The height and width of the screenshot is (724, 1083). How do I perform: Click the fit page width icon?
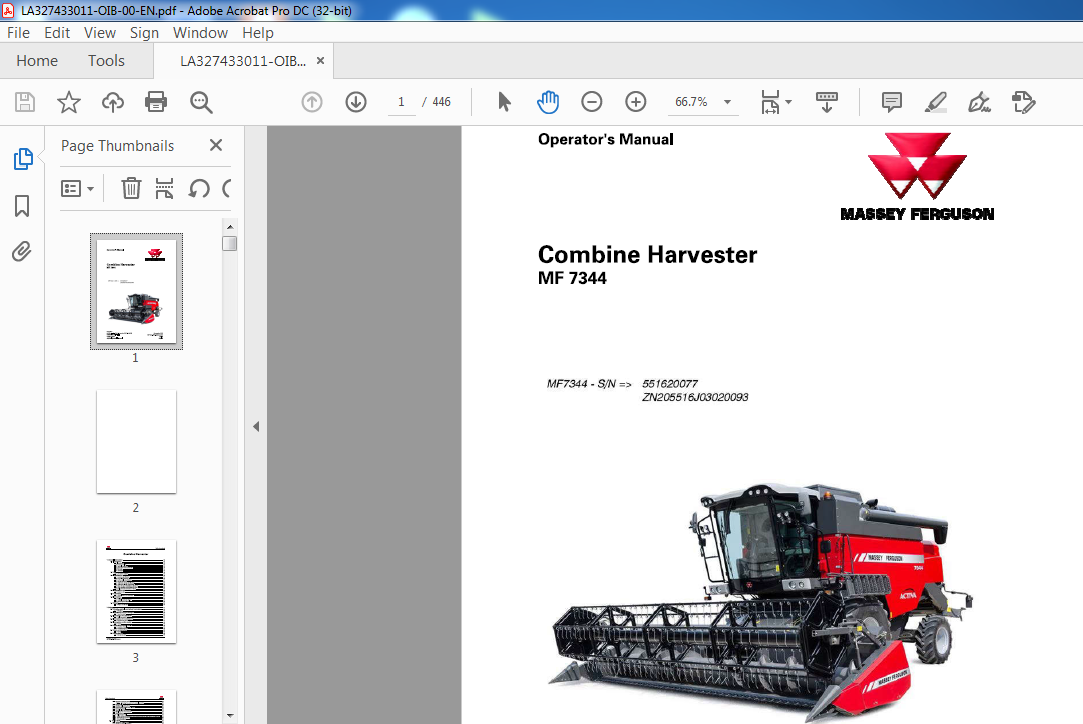pyautogui.click(x=770, y=102)
